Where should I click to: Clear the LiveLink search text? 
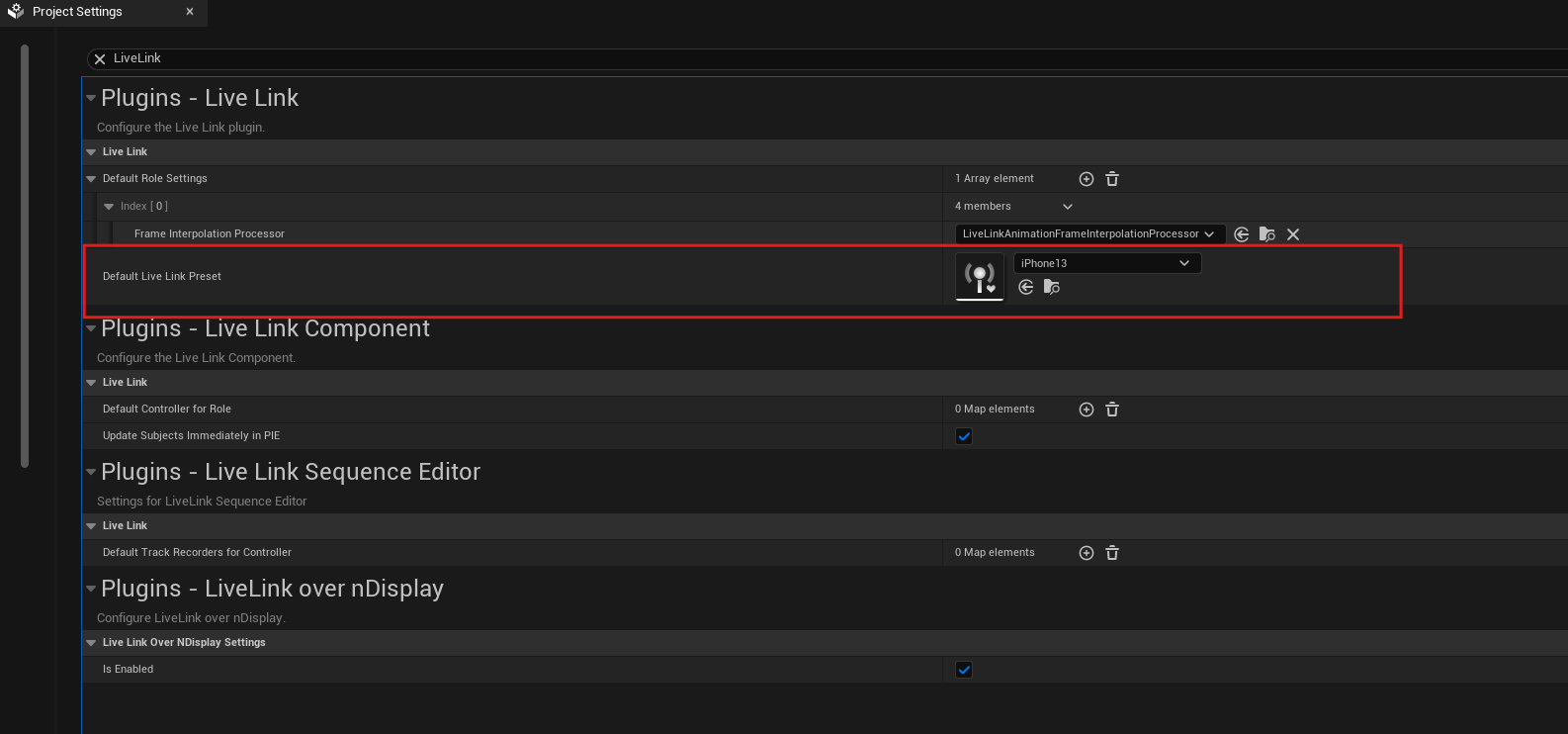[x=100, y=59]
